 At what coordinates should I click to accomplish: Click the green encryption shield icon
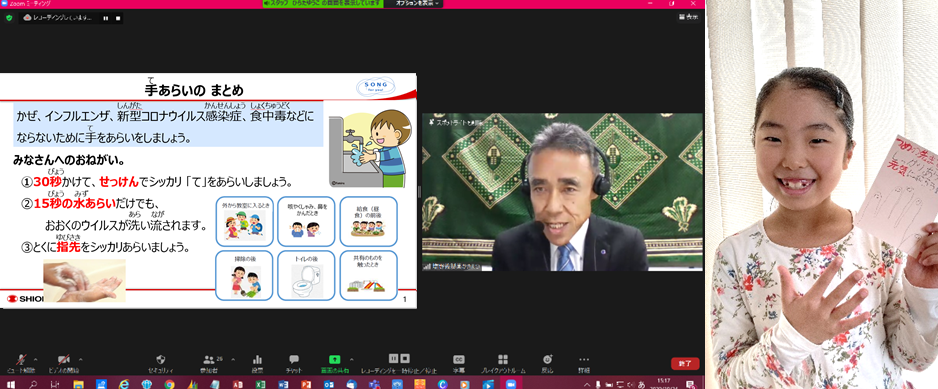click(8, 18)
